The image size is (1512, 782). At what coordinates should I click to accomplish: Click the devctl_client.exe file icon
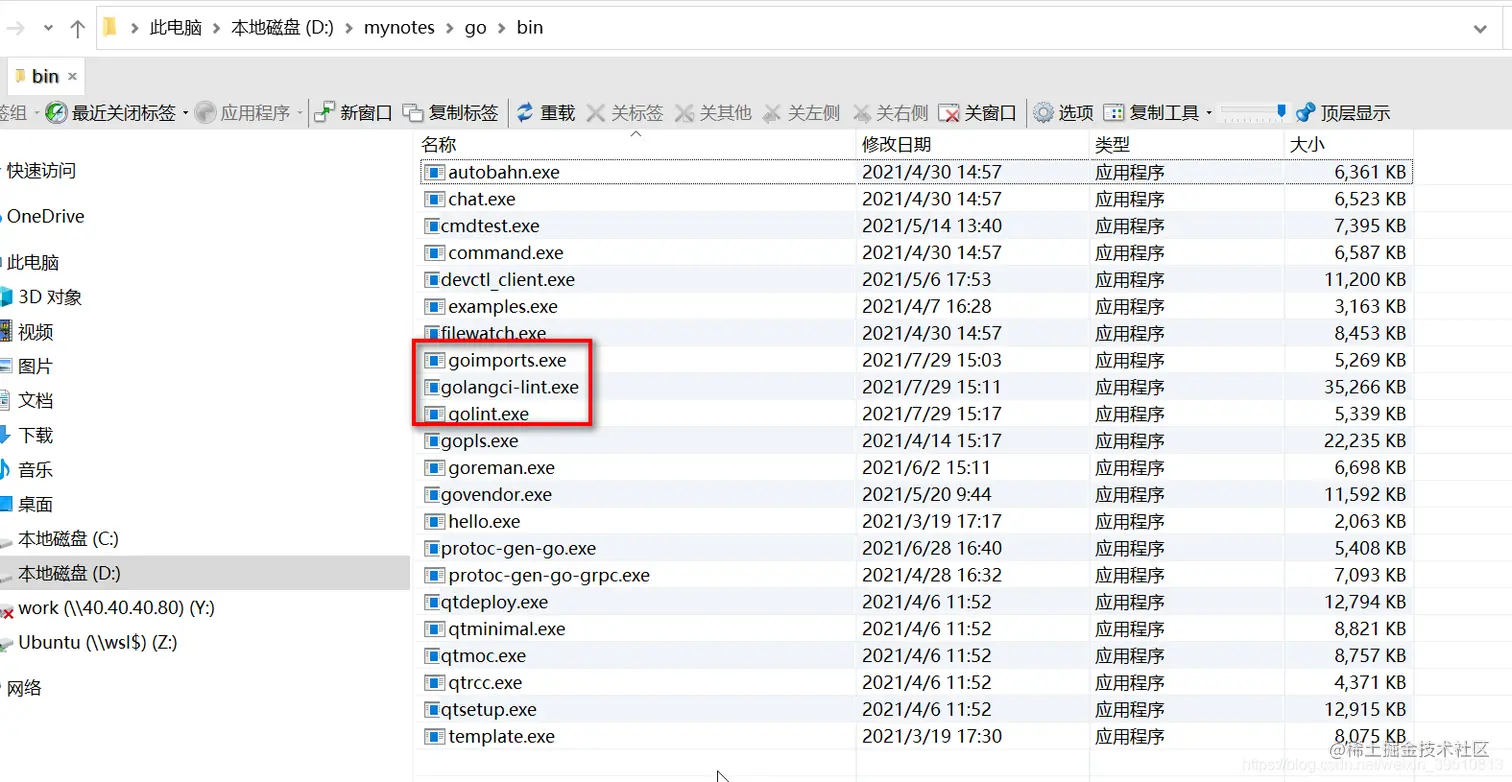[x=432, y=280]
